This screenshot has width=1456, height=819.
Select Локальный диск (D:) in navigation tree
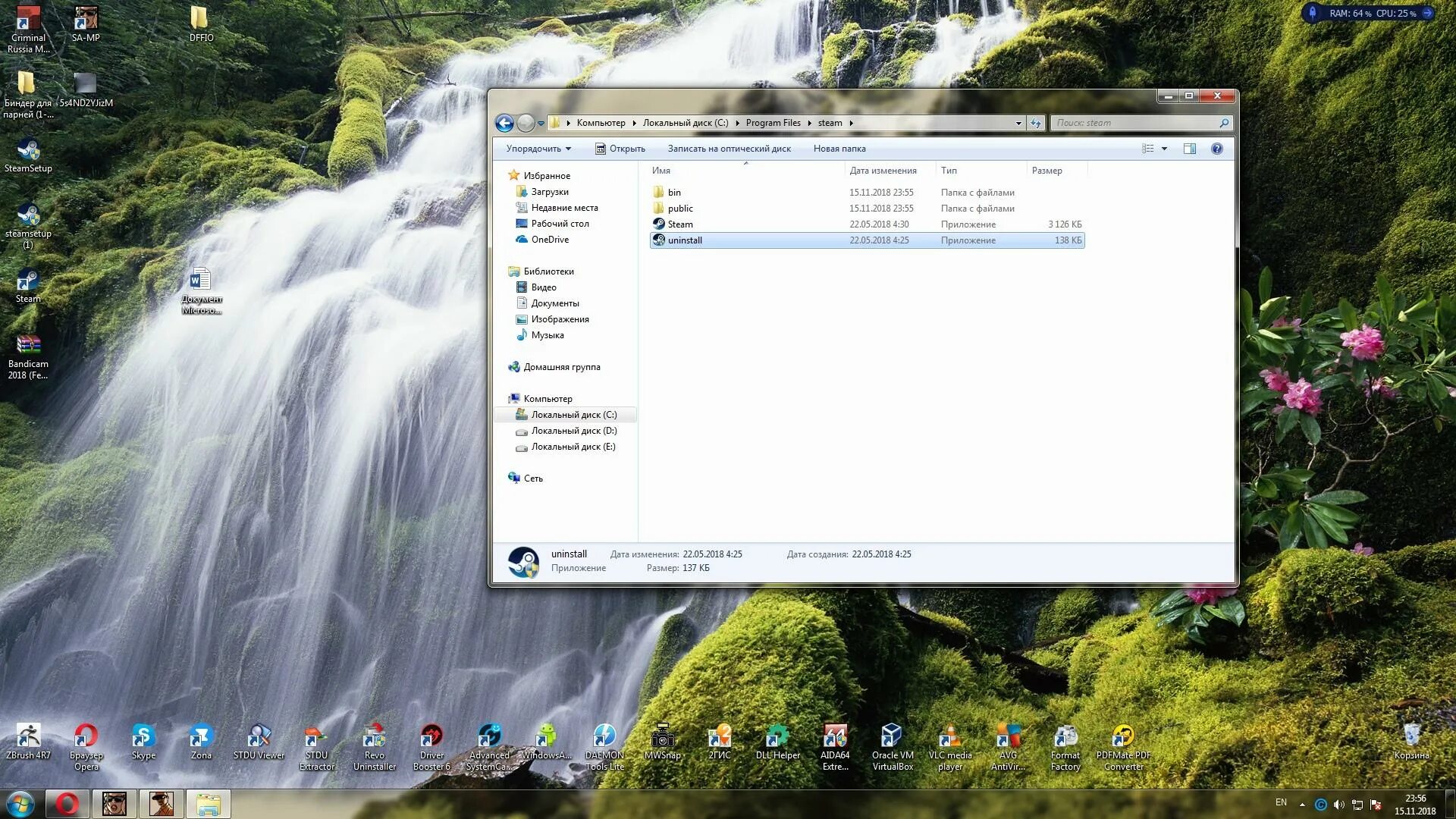pos(573,431)
